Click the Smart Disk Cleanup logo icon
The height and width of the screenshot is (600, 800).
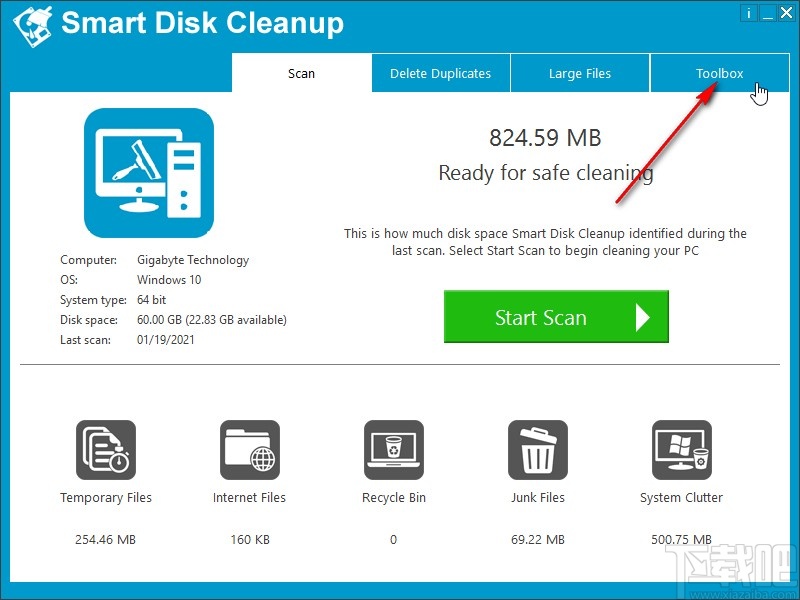pos(33,25)
